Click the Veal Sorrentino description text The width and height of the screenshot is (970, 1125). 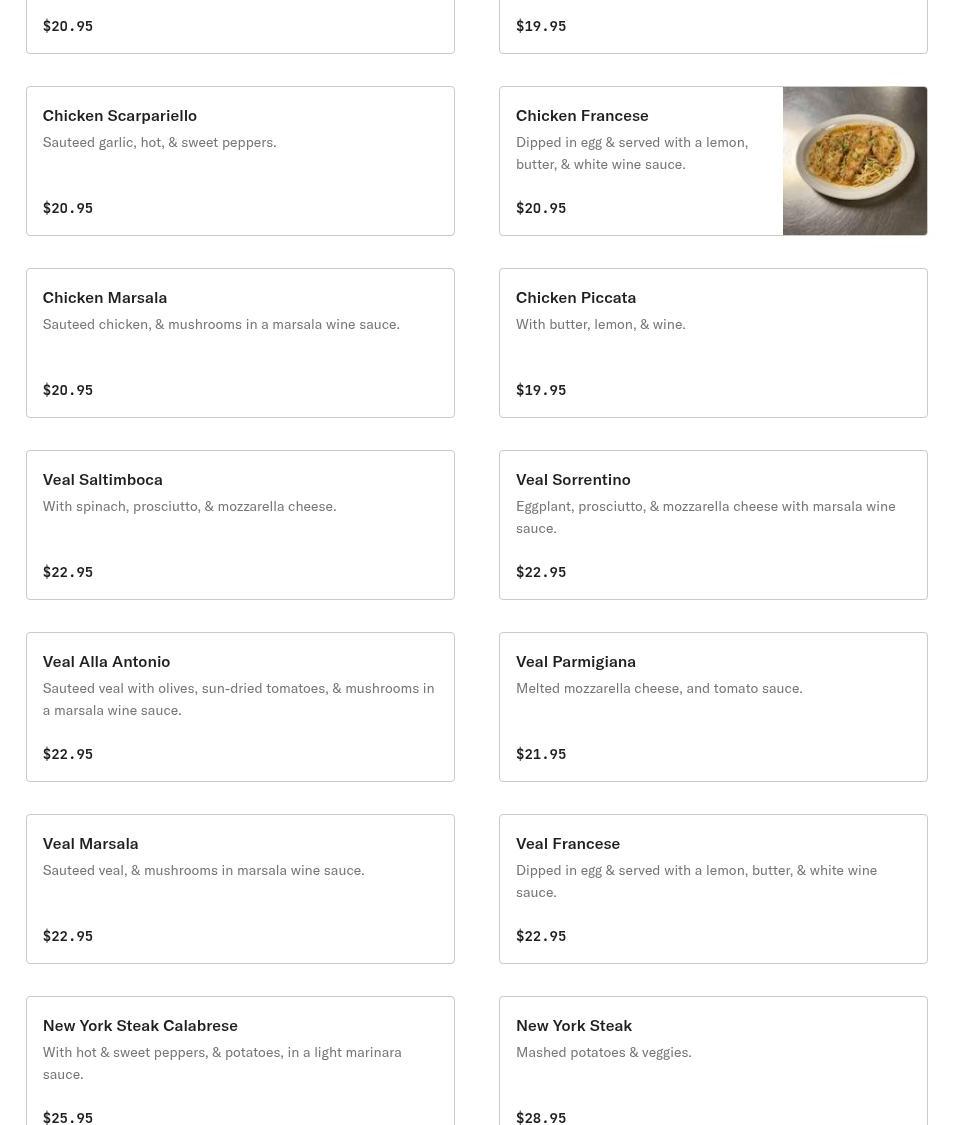[705, 517]
